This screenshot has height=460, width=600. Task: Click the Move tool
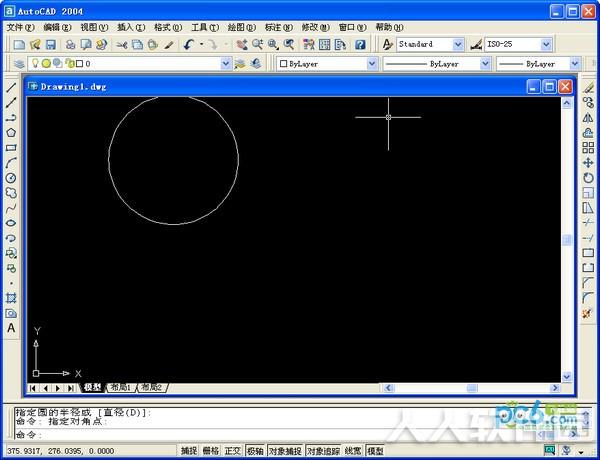(588, 163)
